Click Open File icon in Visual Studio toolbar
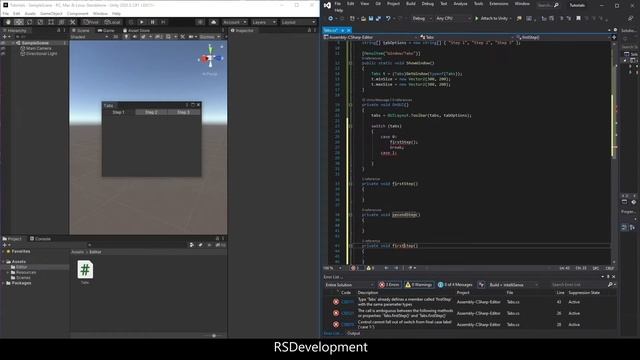Viewport: 640px width, 360px height. pos(363,18)
